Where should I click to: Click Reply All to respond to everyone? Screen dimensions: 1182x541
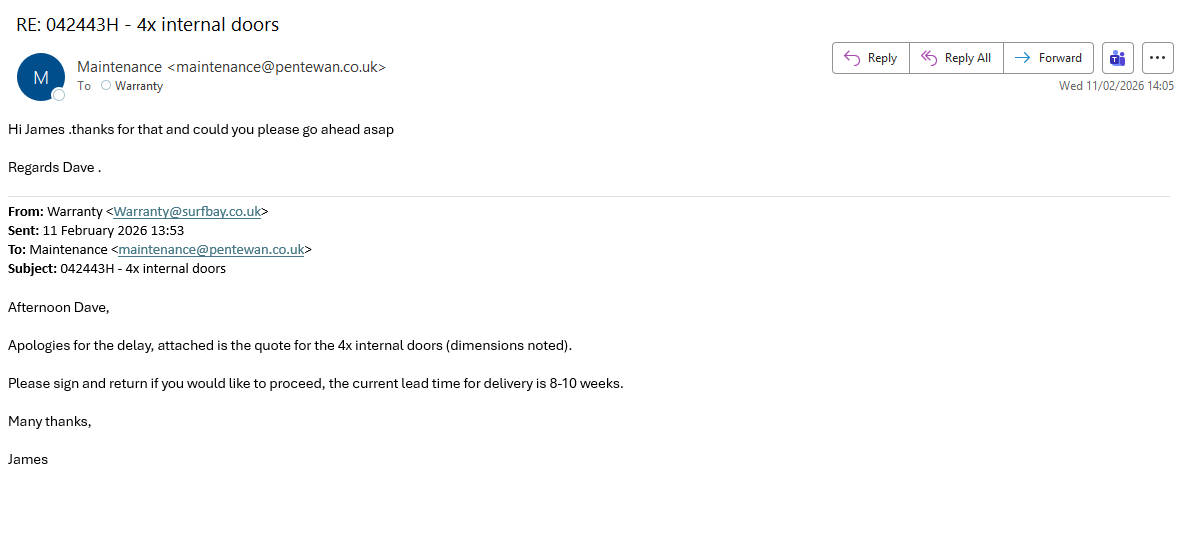956,58
